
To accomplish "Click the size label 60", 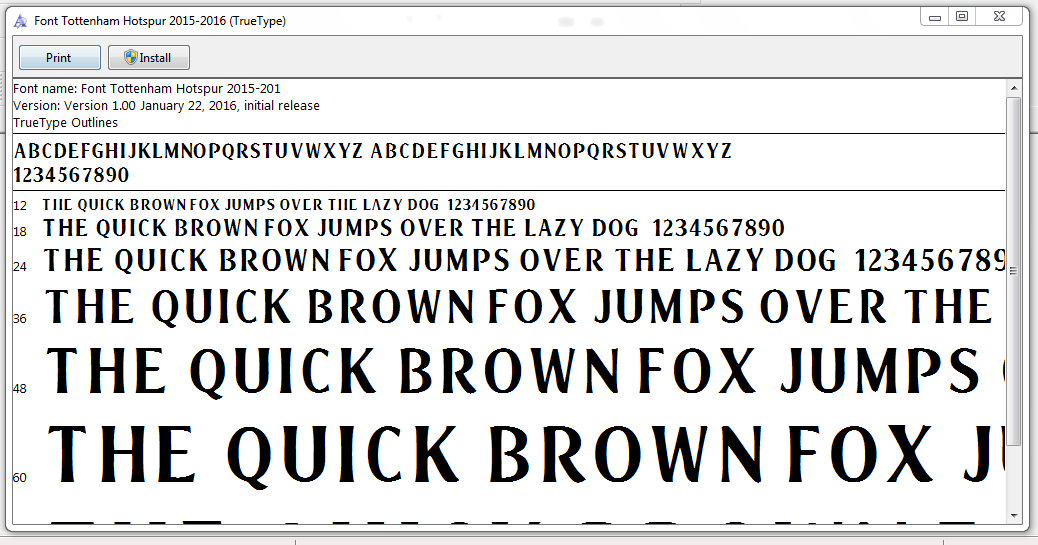I will coord(20,477).
